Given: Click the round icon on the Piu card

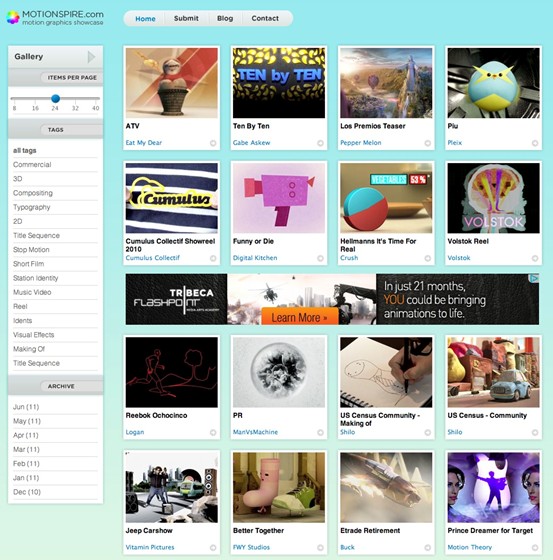Looking at the screenshot, I should click(535, 143).
